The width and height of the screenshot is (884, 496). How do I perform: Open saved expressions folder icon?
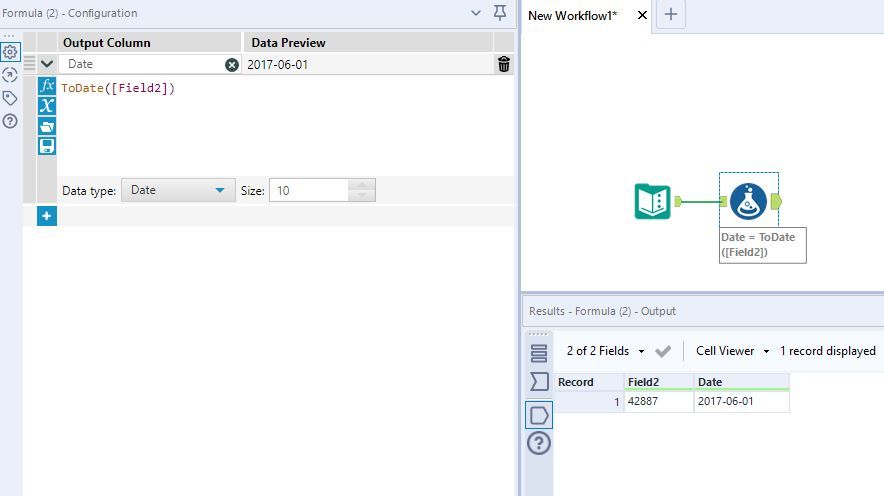click(x=47, y=126)
